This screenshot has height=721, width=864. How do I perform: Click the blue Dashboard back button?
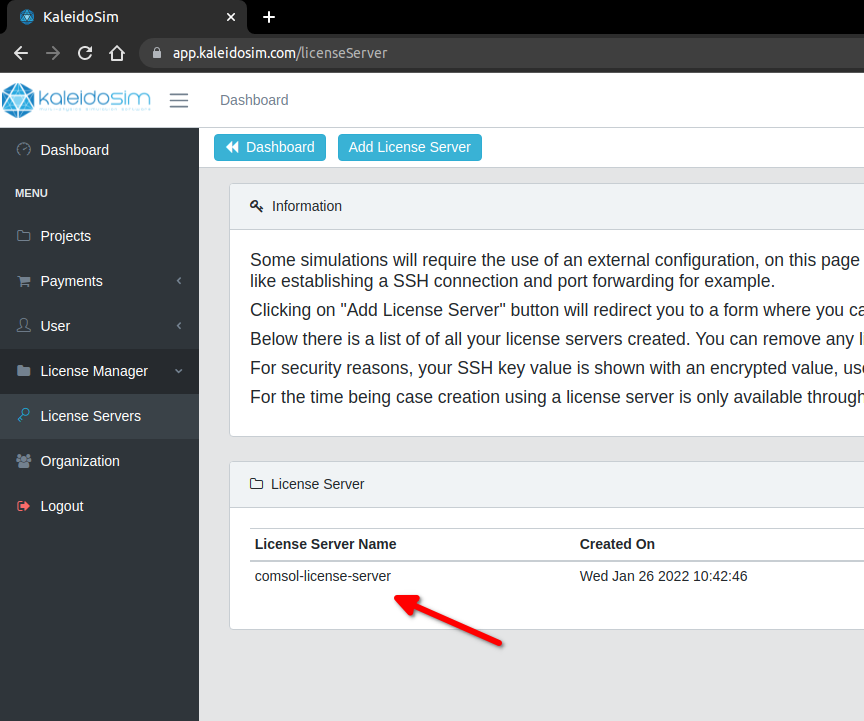270,148
